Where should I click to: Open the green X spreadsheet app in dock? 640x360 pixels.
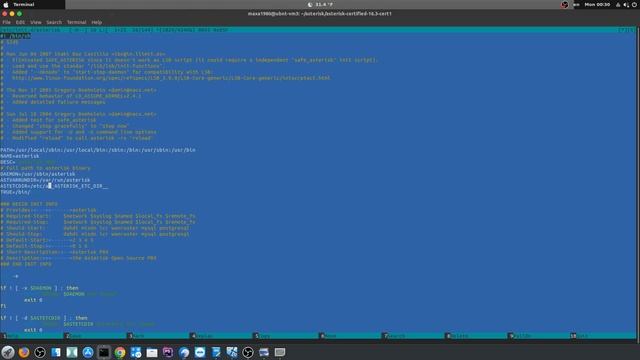click(72, 352)
